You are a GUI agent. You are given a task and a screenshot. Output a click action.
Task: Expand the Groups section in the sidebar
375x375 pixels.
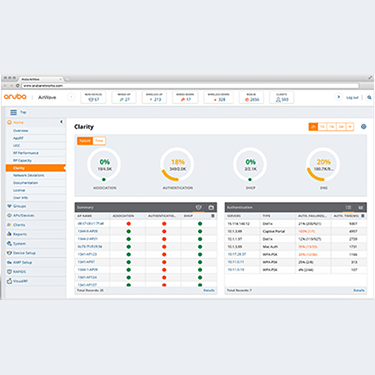click(x=19, y=206)
